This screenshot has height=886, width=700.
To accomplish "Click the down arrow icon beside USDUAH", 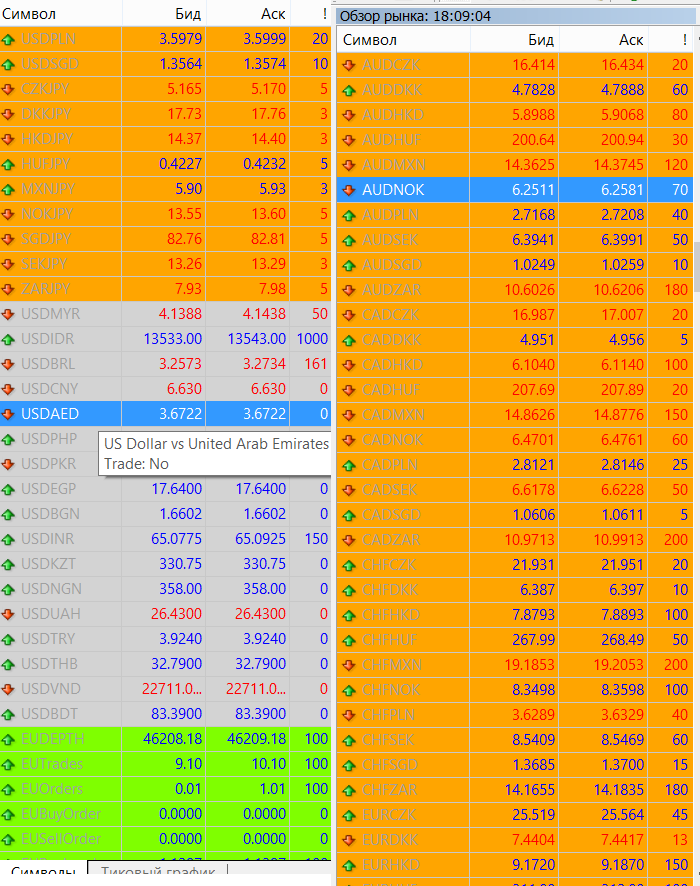I will pos(8,614).
